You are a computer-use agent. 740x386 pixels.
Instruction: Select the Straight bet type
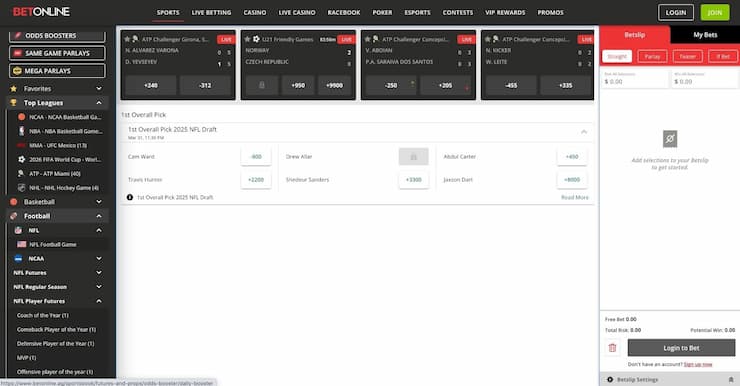pyautogui.click(x=617, y=57)
